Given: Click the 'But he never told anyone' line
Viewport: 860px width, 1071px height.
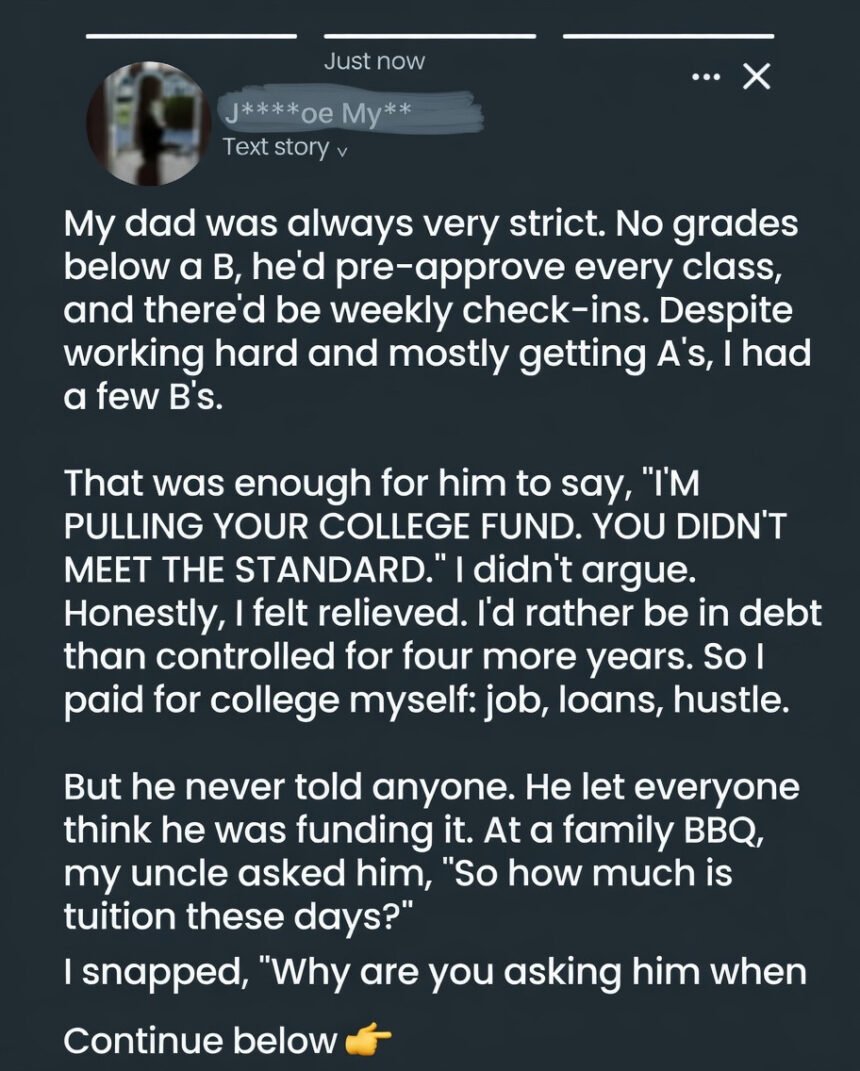Looking at the screenshot, I should [x=431, y=787].
